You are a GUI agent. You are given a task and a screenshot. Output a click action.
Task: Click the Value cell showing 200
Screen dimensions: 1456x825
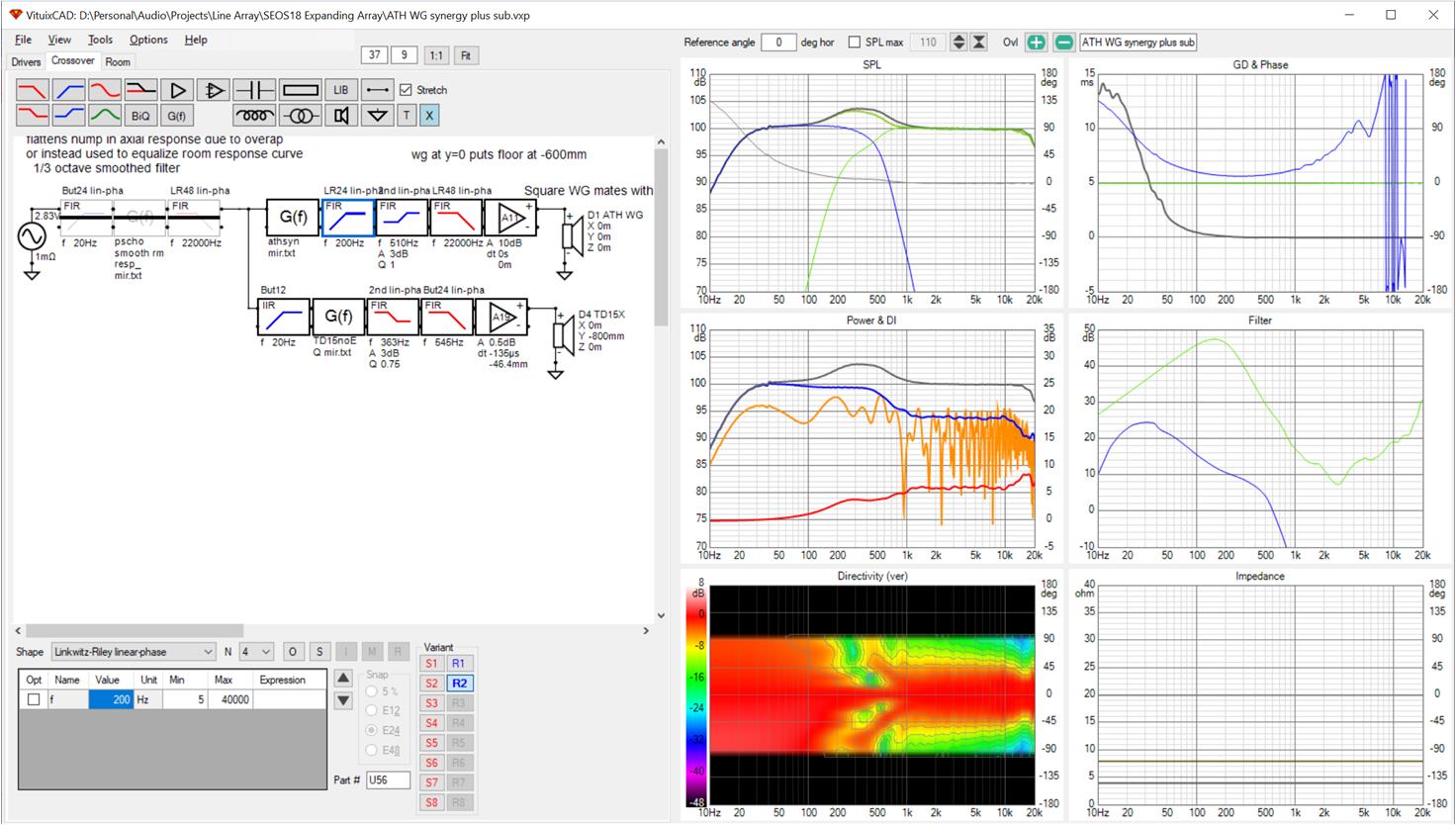pyautogui.click(x=111, y=699)
